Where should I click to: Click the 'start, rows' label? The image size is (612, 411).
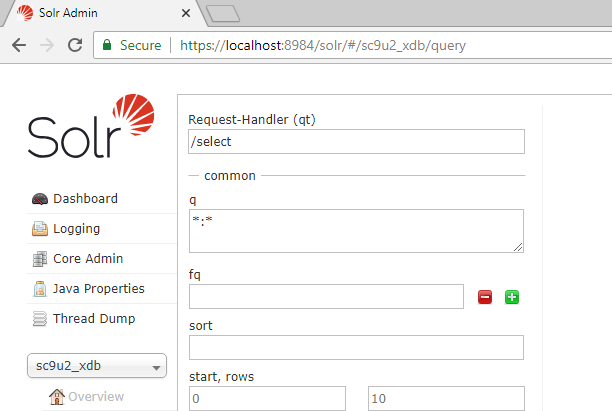221,377
